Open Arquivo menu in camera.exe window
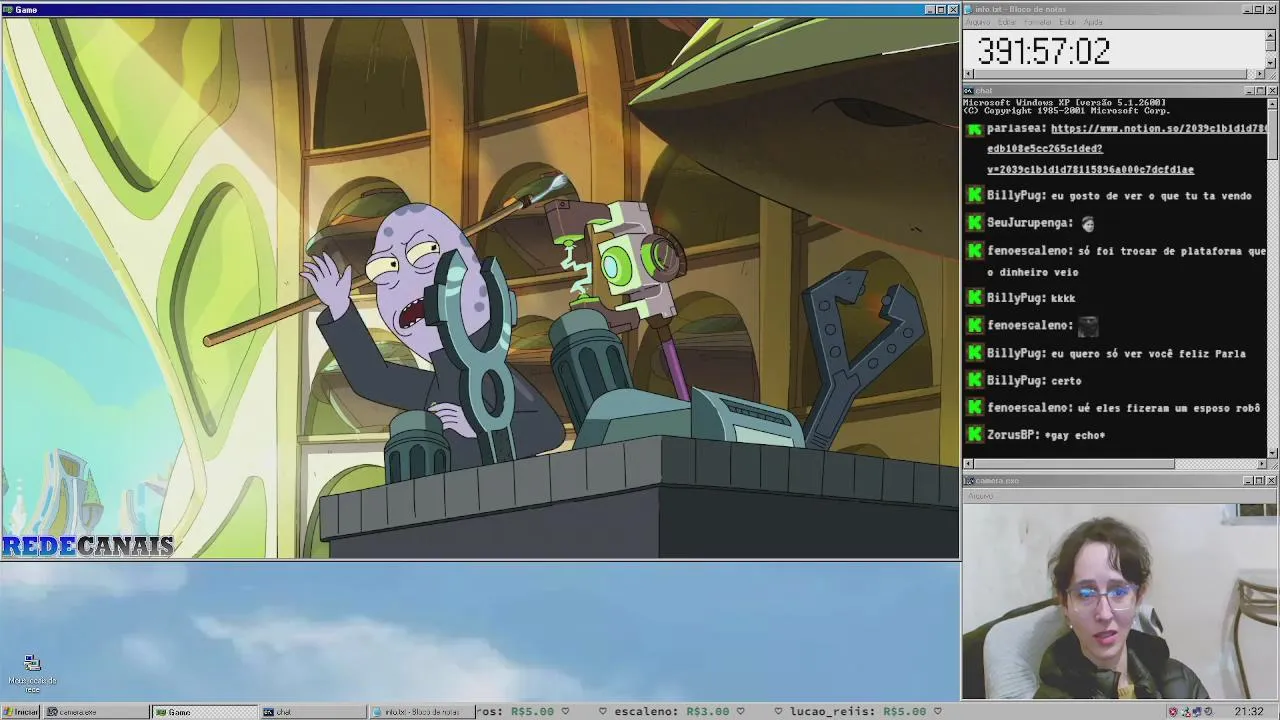This screenshot has height=720, width=1280. tap(980, 496)
